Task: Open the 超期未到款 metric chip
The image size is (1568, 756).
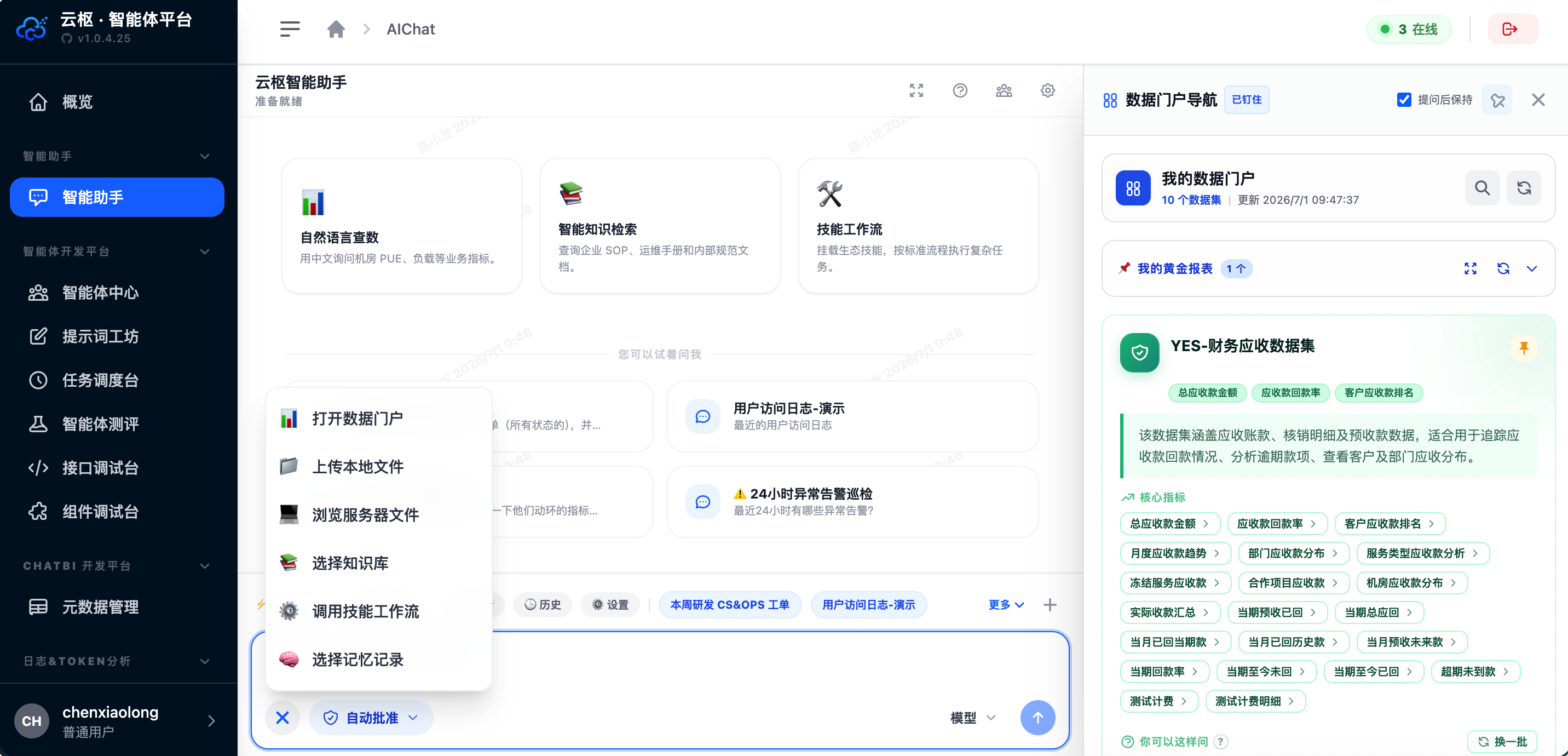Action: click(1475, 671)
